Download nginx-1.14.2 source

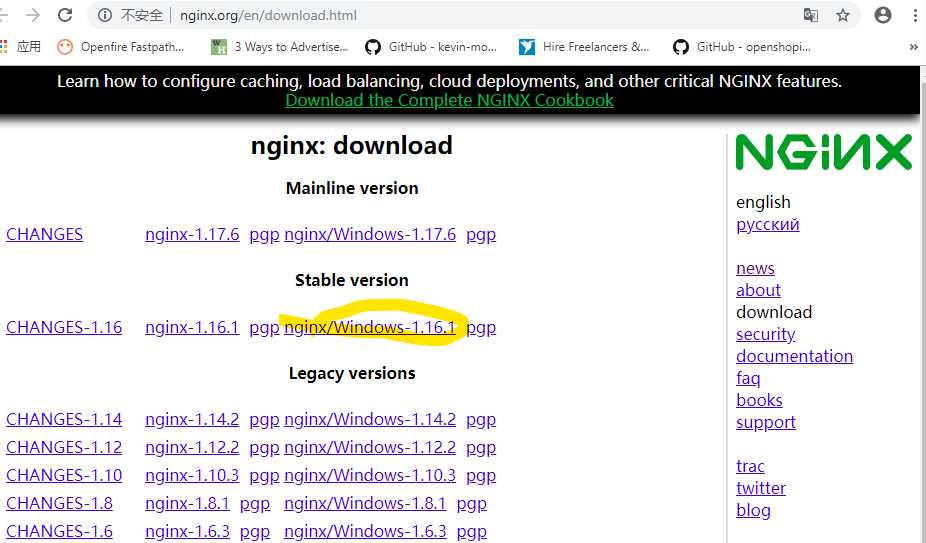point(192,420)
